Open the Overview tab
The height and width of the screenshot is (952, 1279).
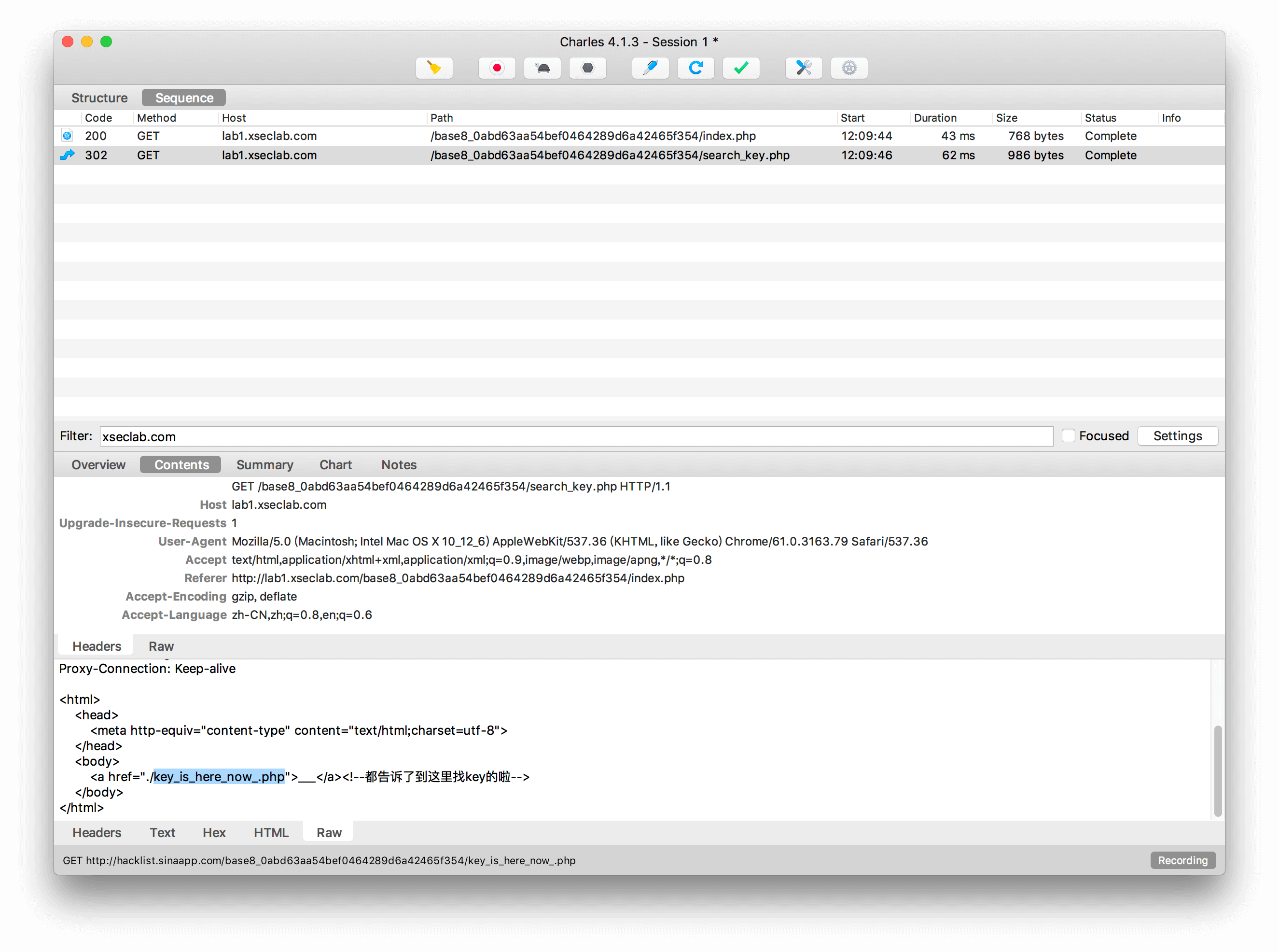[x=98, y=465]
